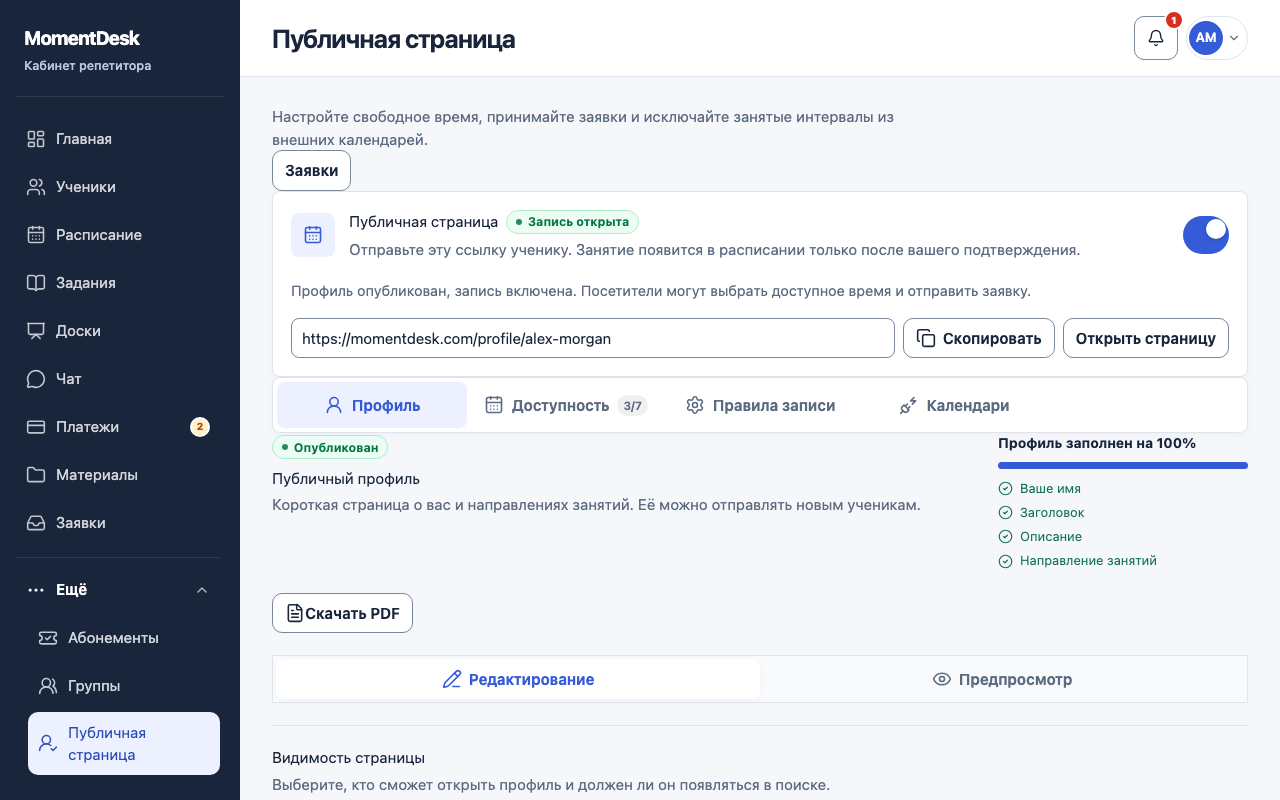Download profile with Скачать PDF button
Image resolution: width=1280 pixels, height=800 pixels.
click(x=342, y=613)
